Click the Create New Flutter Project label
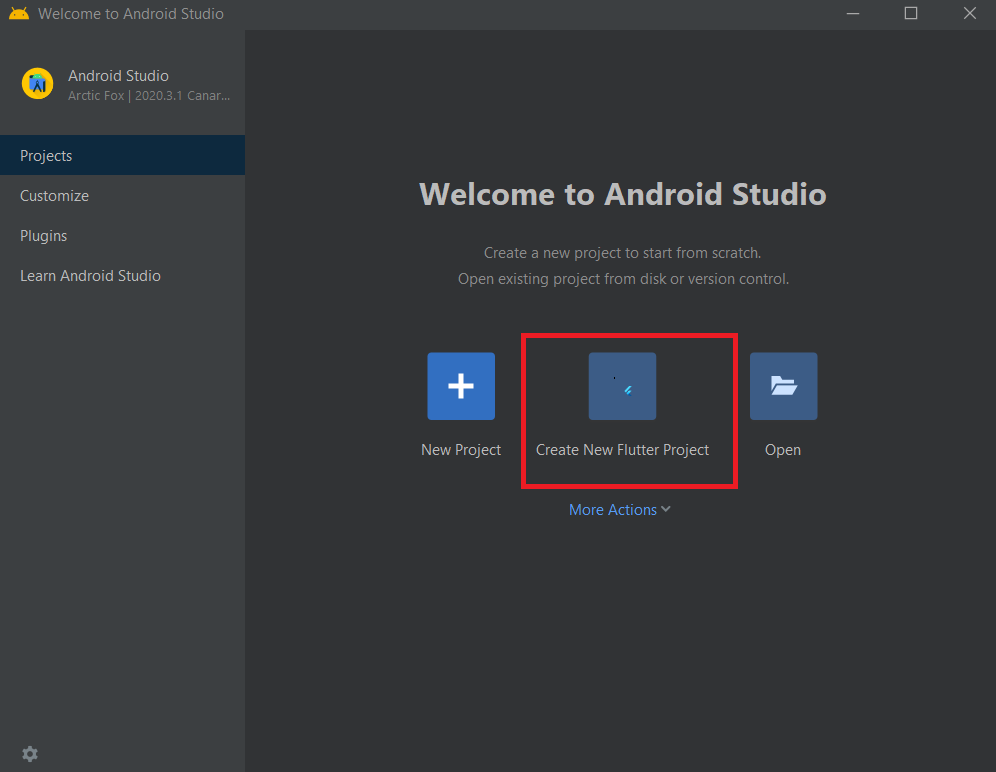The height and width of the screenshot is (772, 996). [622, 449]
